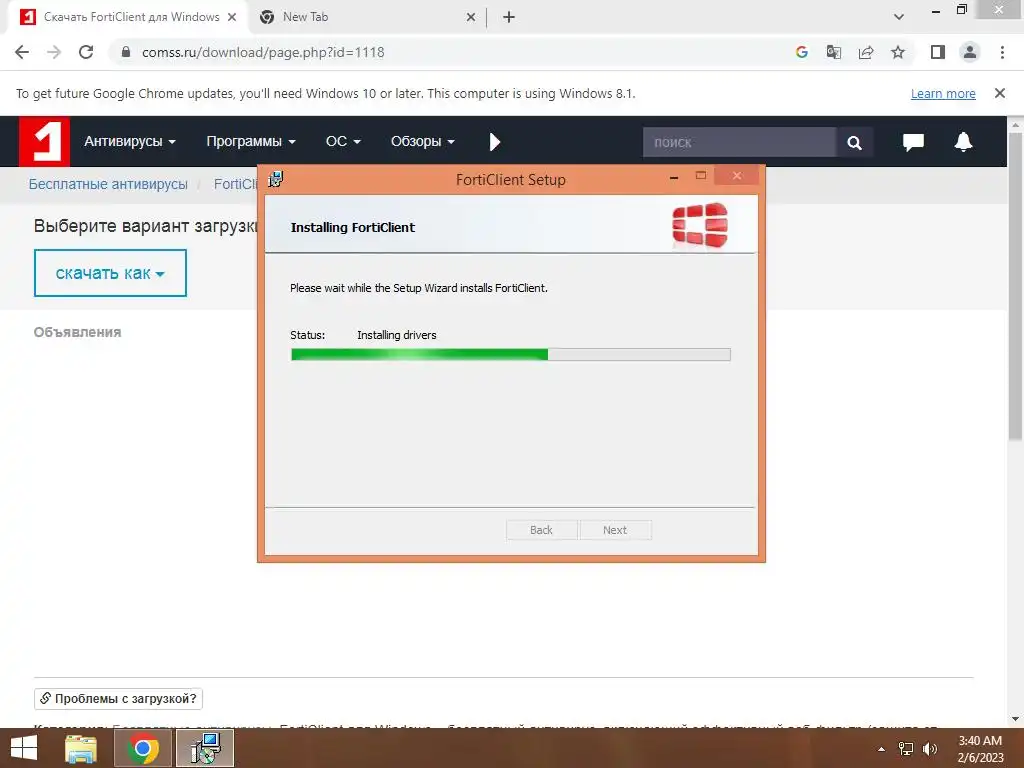The image size is (1024, 768).
Task: Click the поиск search input field
Action: coord(739,142)
